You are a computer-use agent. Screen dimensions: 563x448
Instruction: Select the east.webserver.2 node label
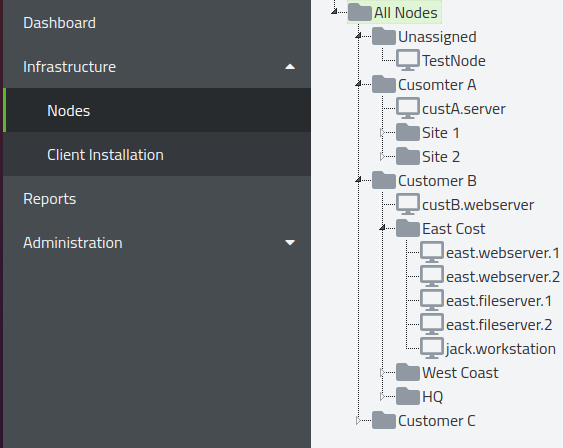[503, 277]
